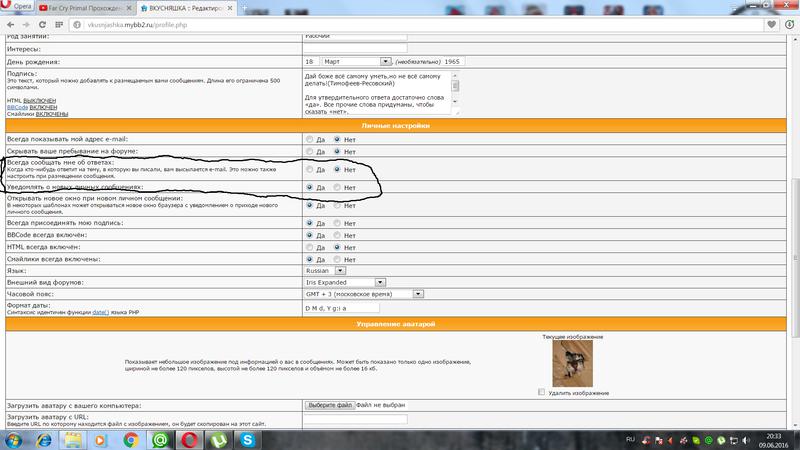
Task: Click the Windows Start button
Action: pos(17,440)
